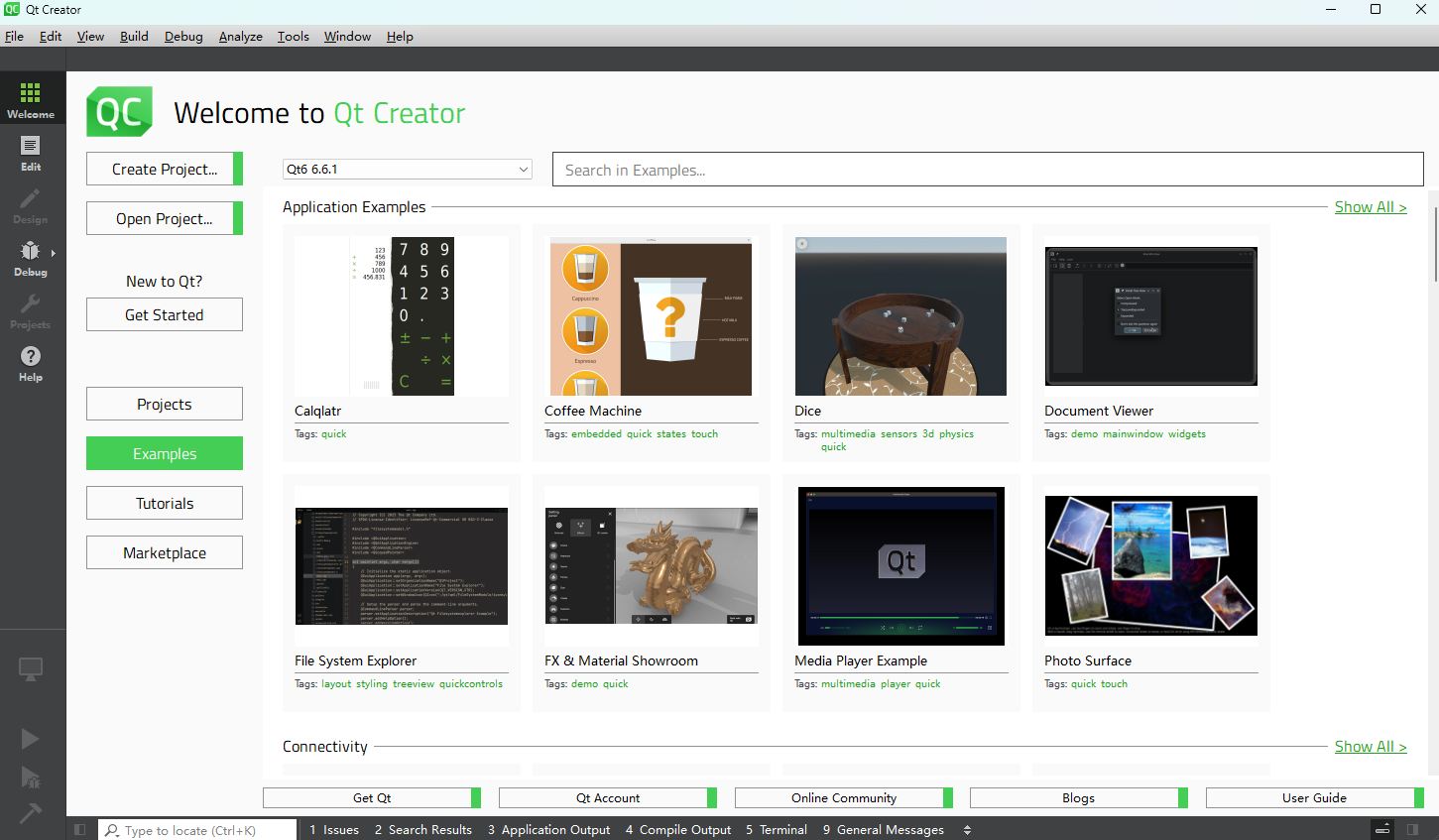Open the Edit menu
Screen dimensions: 1439x840
point(51,36)
